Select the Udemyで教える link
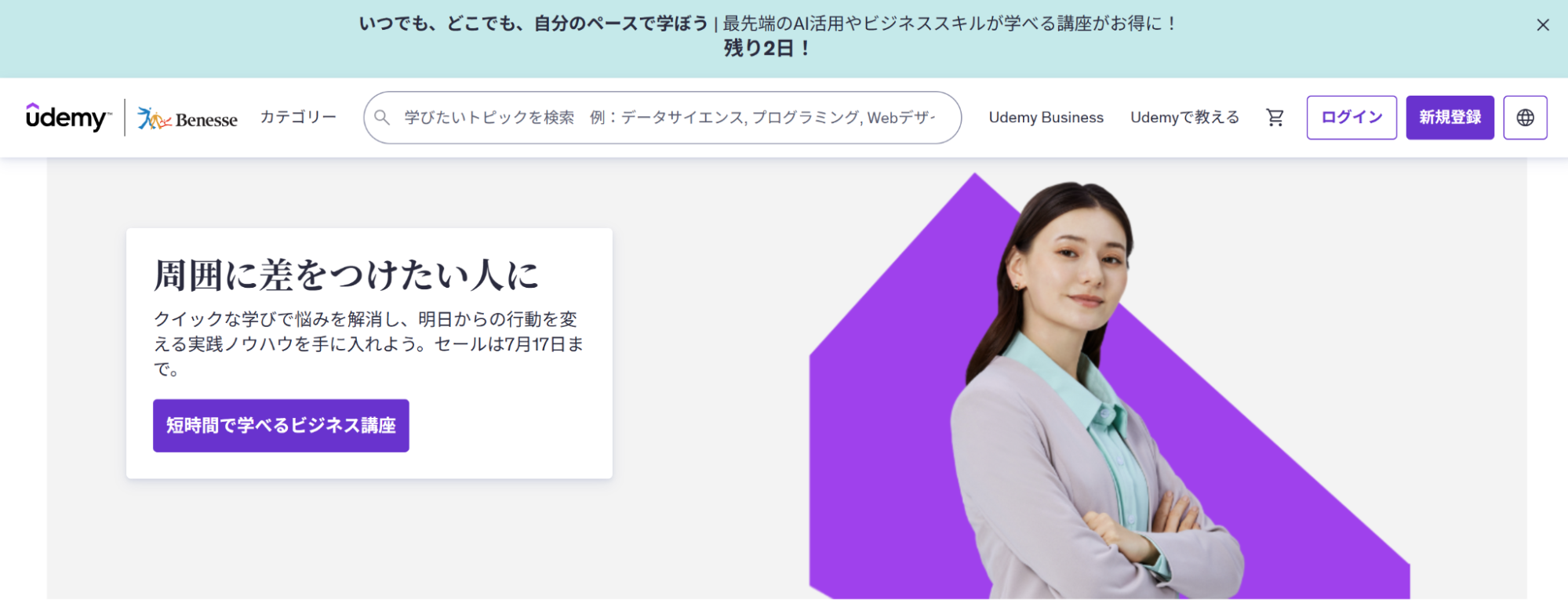Image resolution: width=1568 pixels, height=603 pixels. point(1184,118)
